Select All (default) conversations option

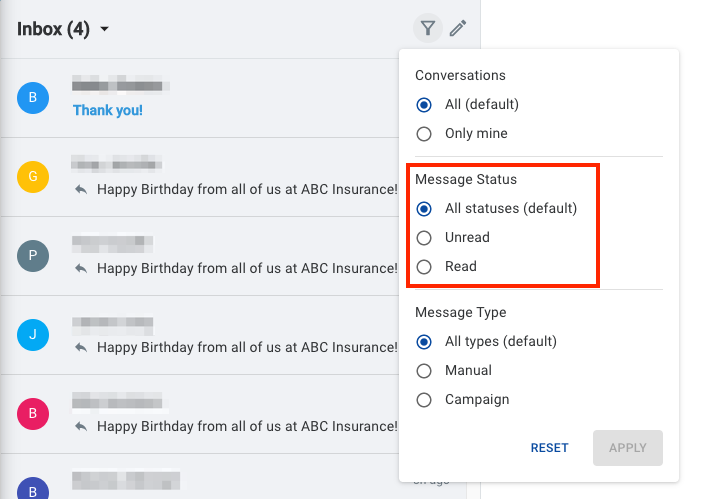pyautogui.click(x=424, y=105)
